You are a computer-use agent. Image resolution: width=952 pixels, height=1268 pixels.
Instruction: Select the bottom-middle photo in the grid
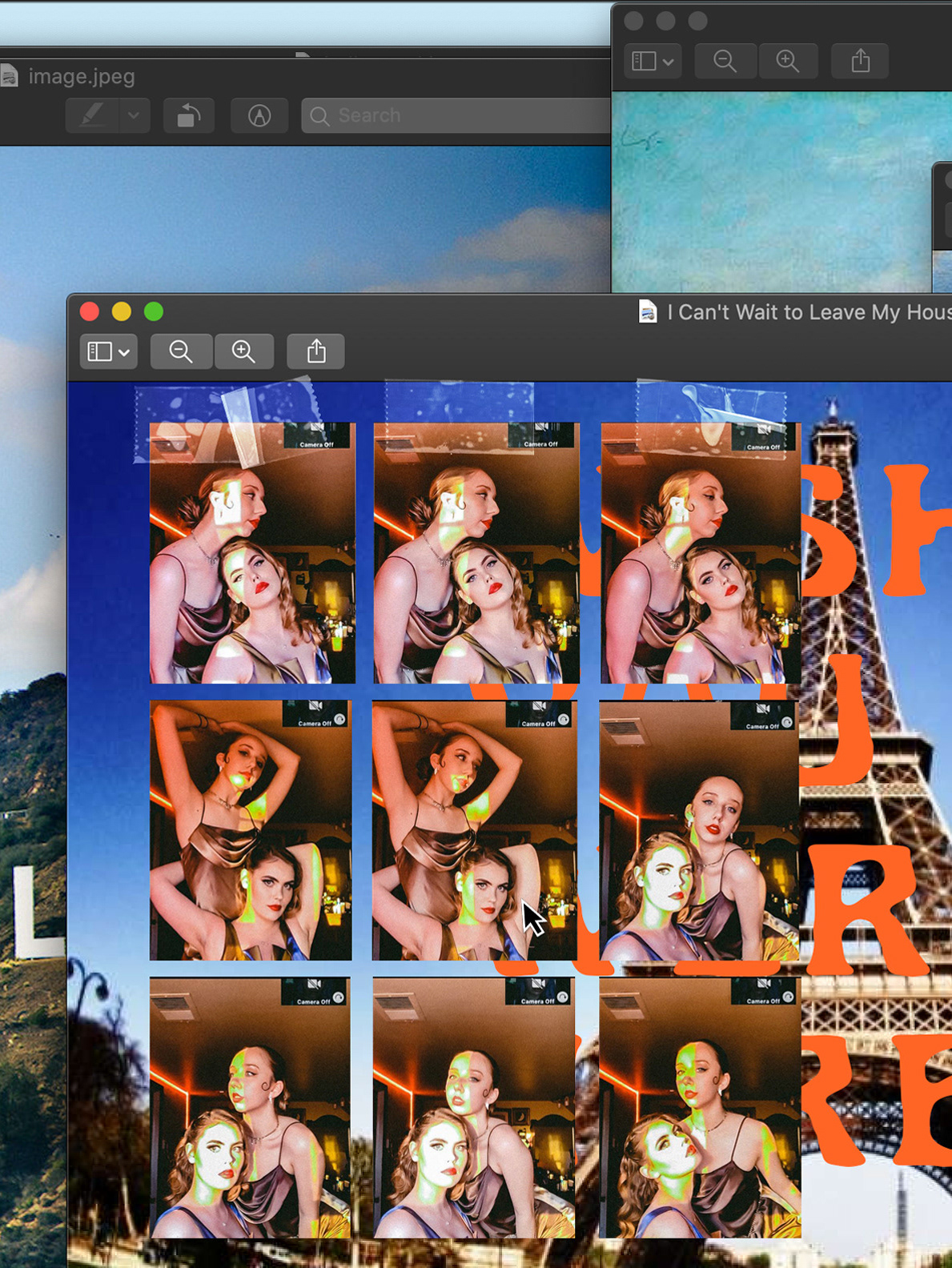474,1108
